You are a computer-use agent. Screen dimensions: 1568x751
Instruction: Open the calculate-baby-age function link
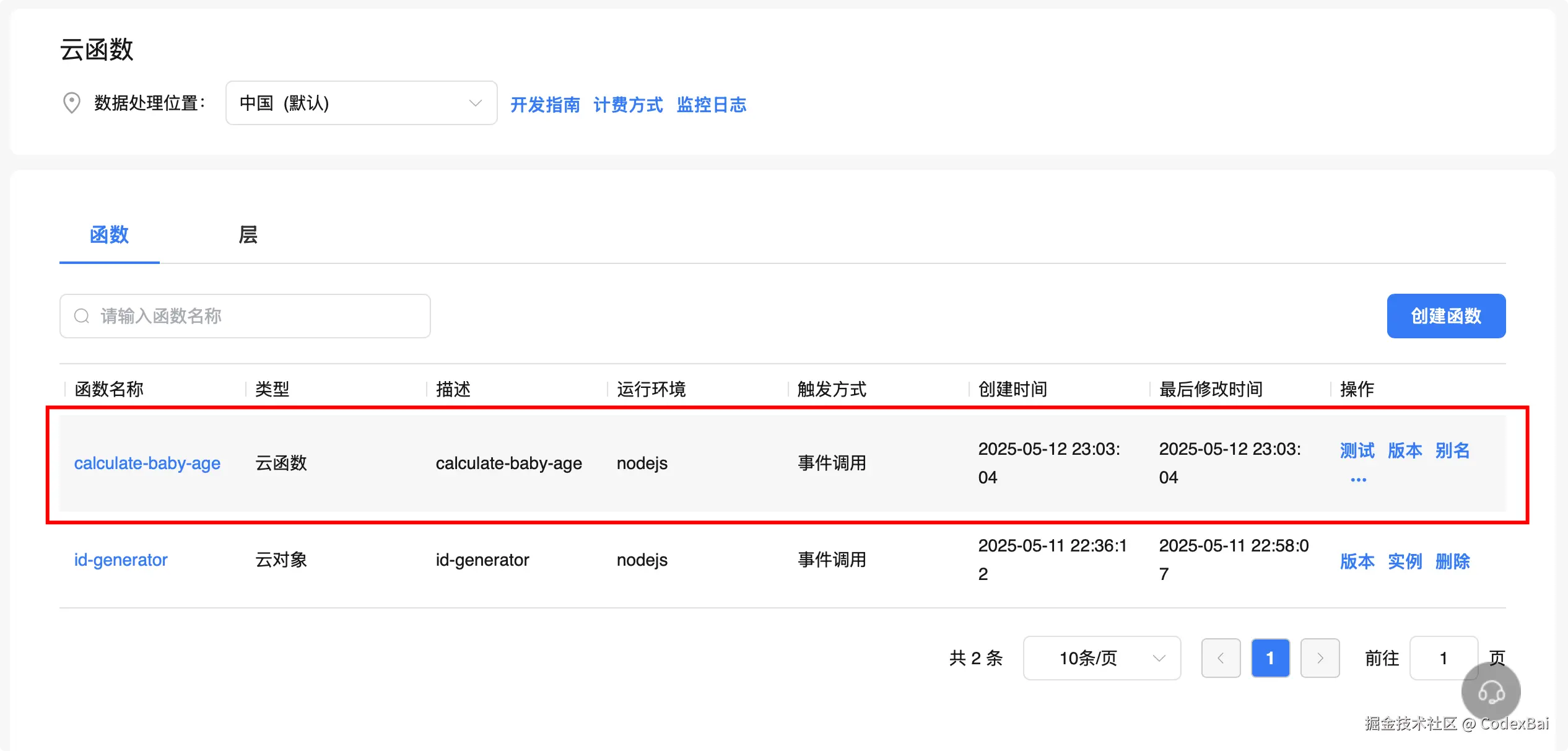(x=147, y=463)
